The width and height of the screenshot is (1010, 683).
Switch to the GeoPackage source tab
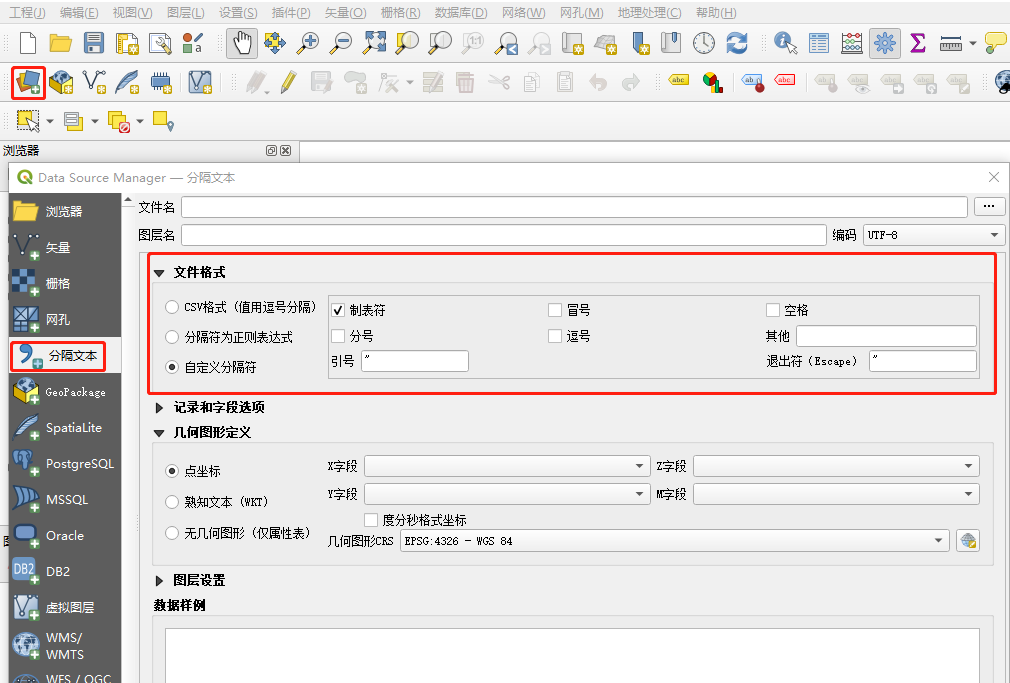coord(66,392)
